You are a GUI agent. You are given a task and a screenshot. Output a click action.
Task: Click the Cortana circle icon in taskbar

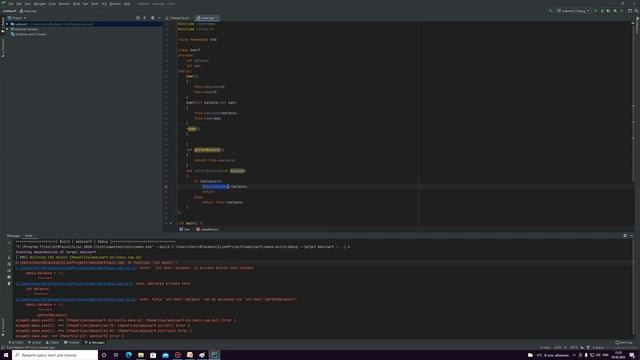click(104, 355)
